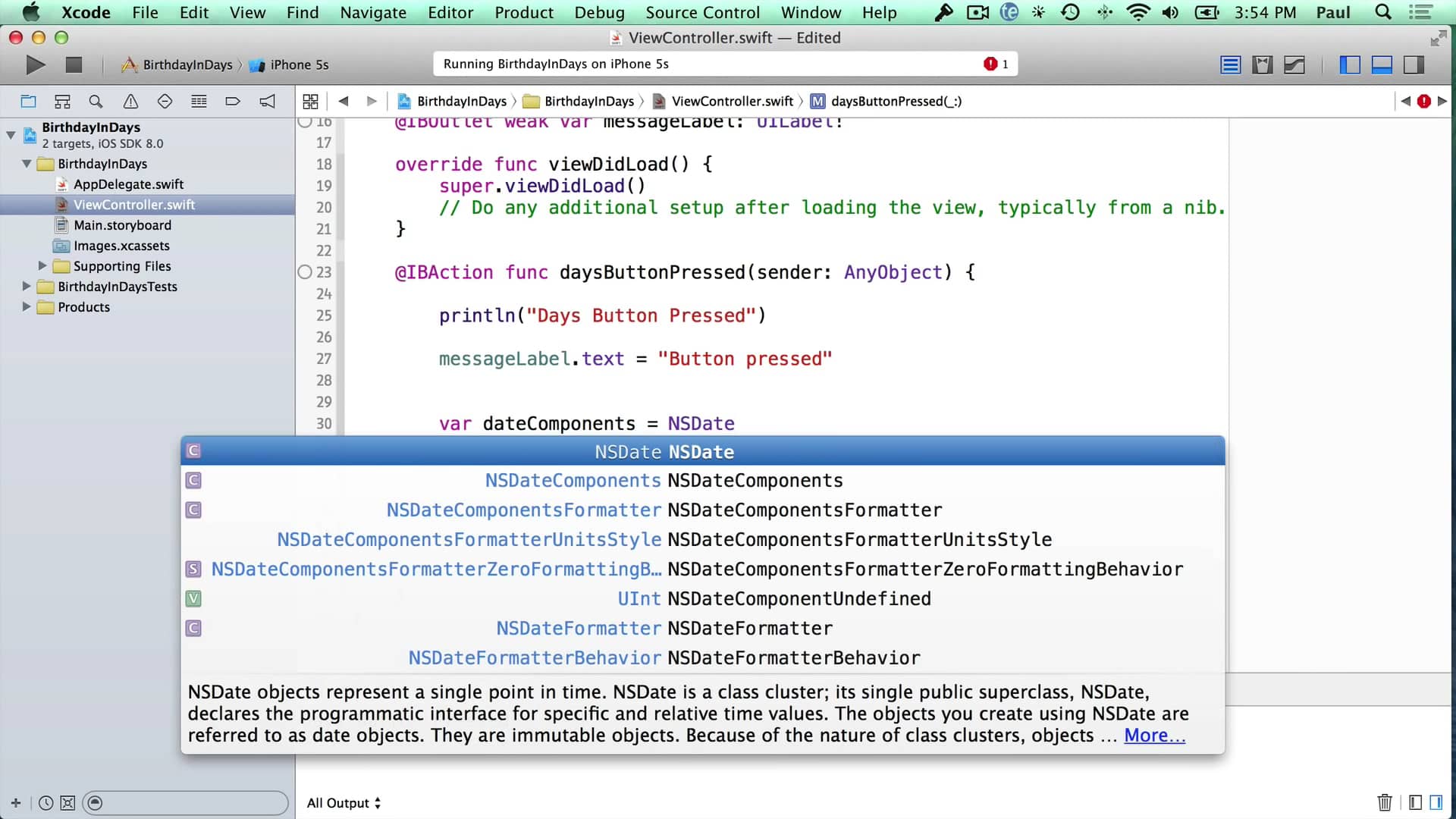Image resolution: width=1456 pixels, height=819 pixels.
Task: Open the Breakpoint navigator flag icon
Action: [233, 101]
